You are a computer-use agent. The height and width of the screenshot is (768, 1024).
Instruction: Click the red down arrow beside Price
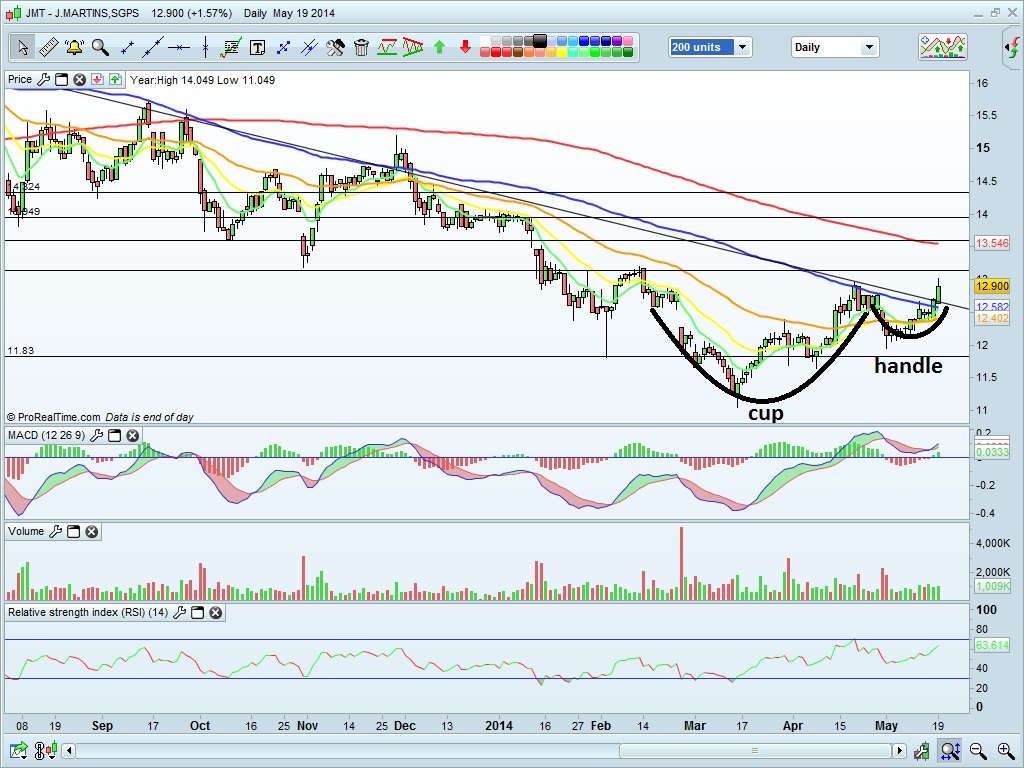[97, 80]
